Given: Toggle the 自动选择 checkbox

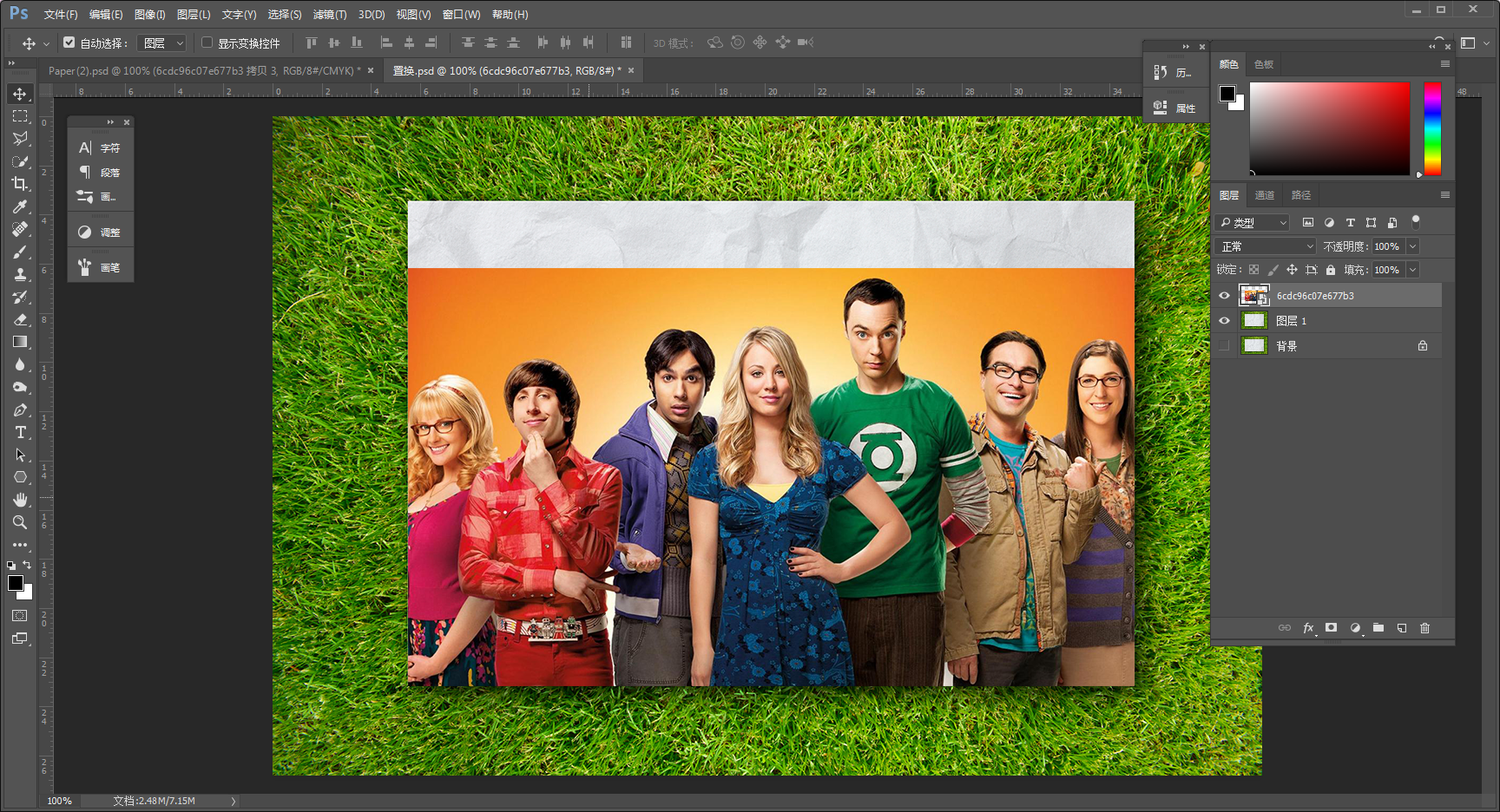Looking at the screenshot, I should pos(69,42).
